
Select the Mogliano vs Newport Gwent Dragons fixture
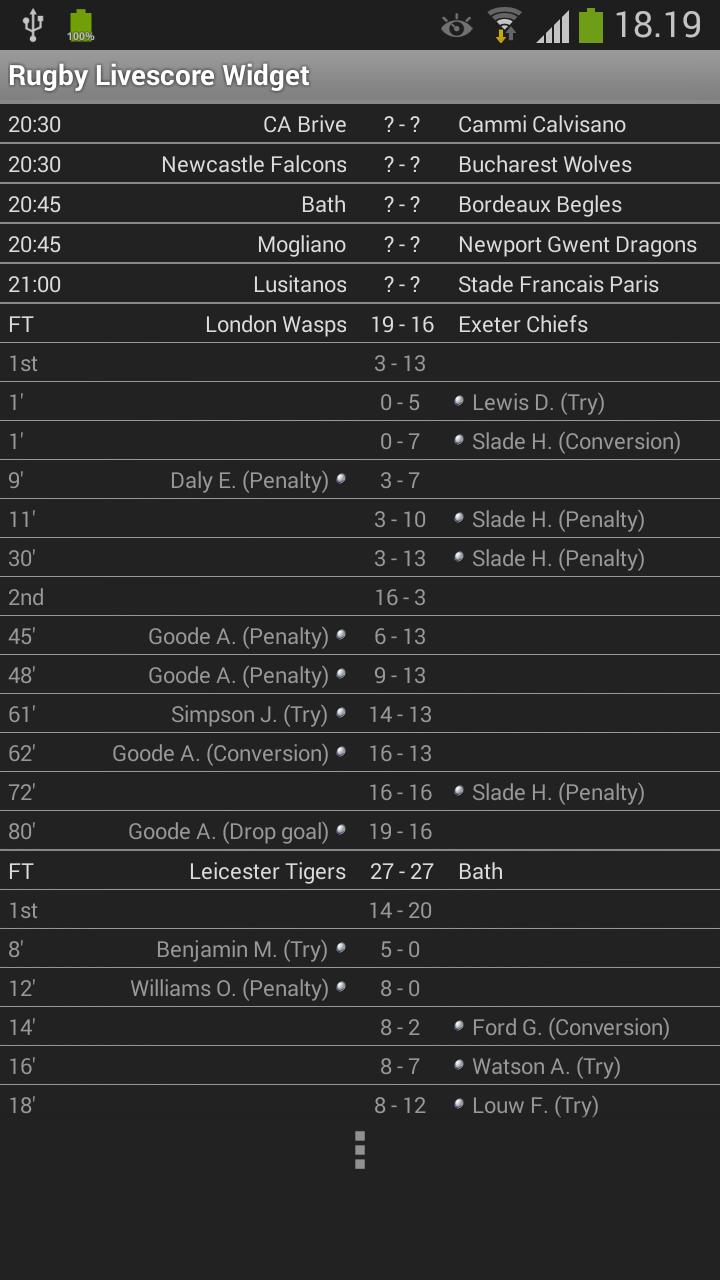pos(360,244)
